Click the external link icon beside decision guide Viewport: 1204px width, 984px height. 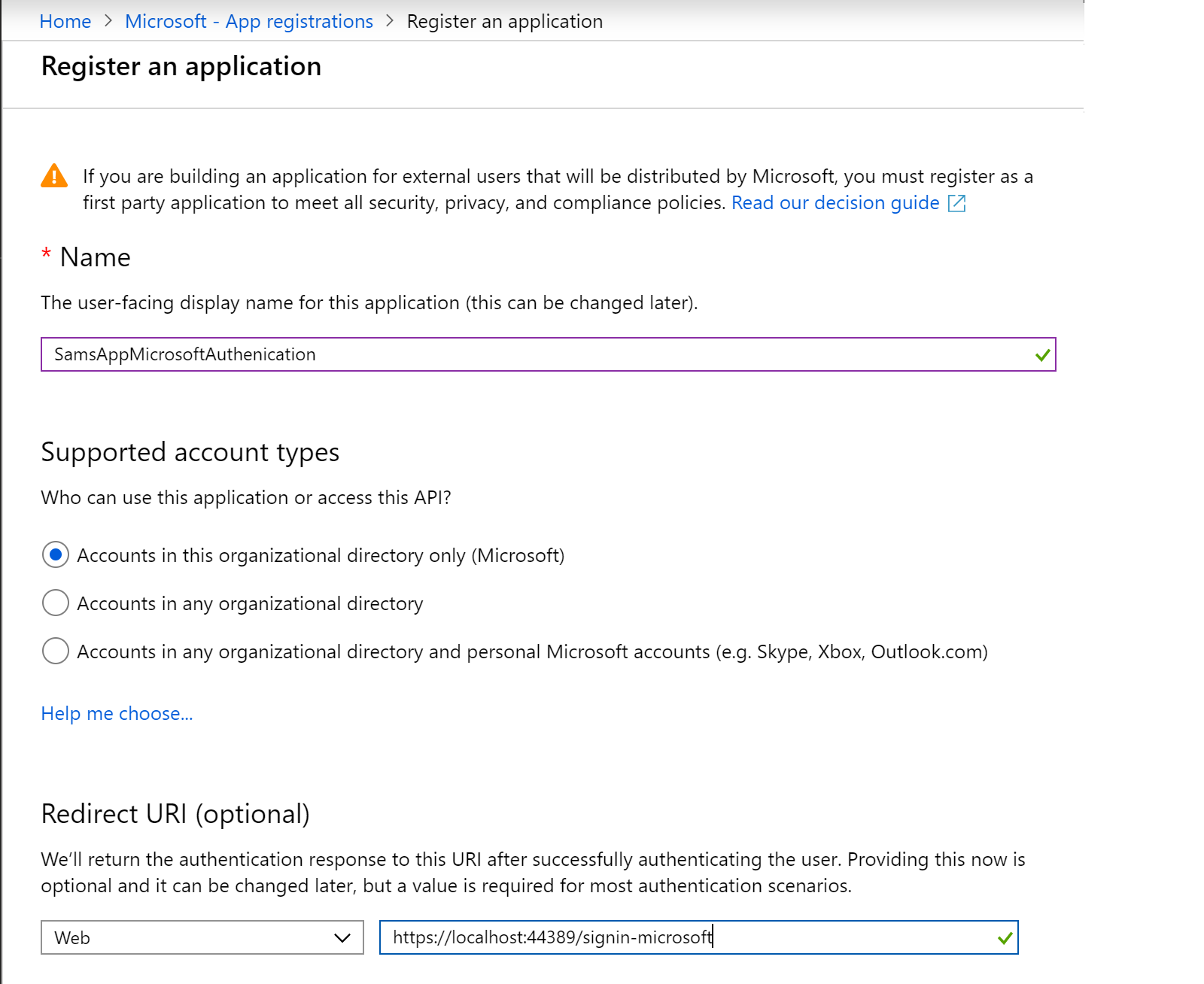[956, 203]
